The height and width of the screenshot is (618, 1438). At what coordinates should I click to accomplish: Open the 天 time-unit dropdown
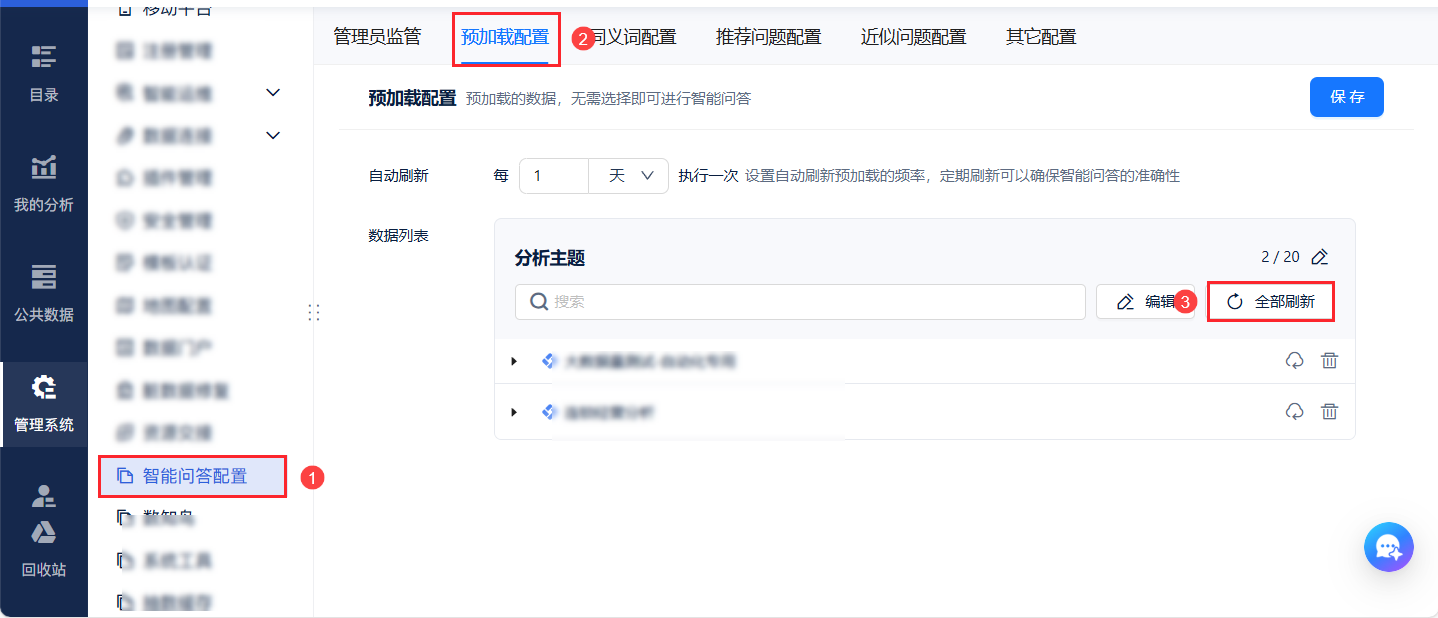click(628, 175)
